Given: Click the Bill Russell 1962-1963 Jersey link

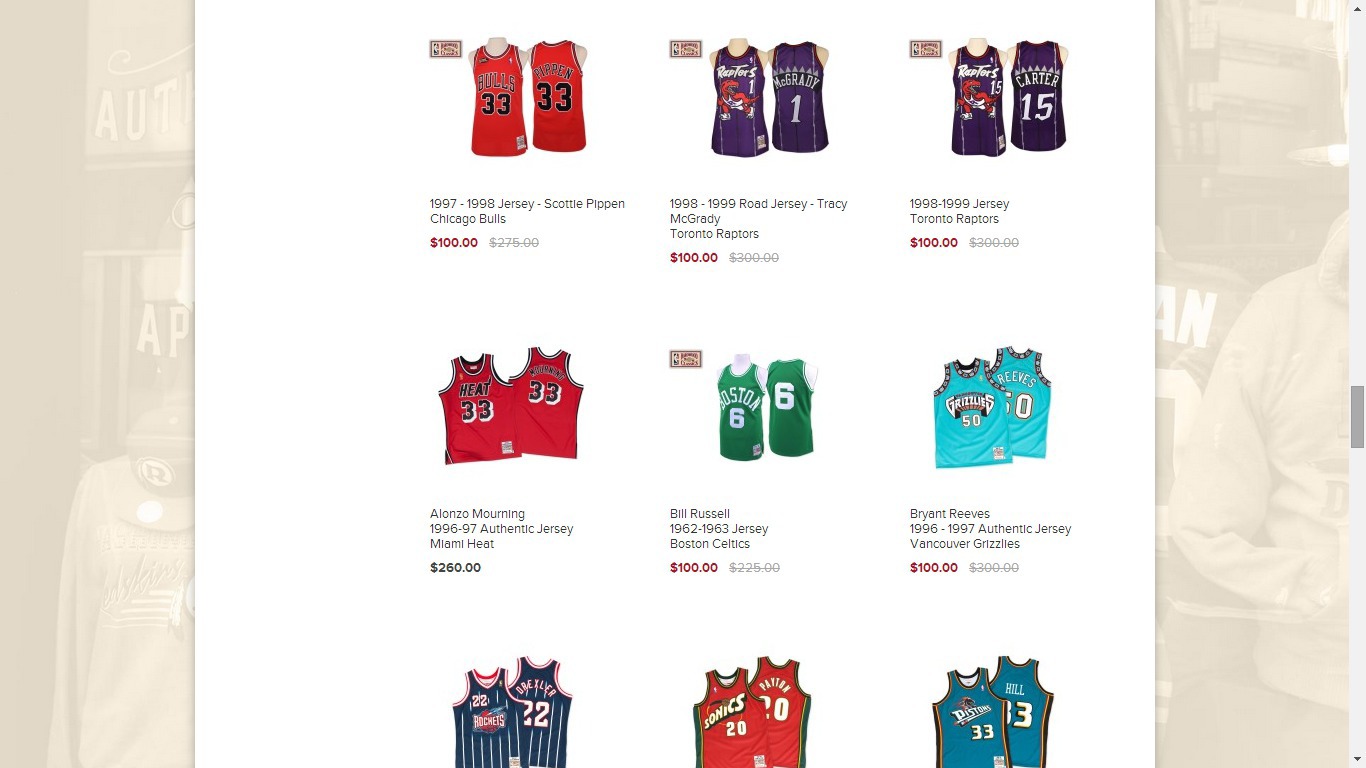Looking at the screenshot, I should tap(719, 529).
